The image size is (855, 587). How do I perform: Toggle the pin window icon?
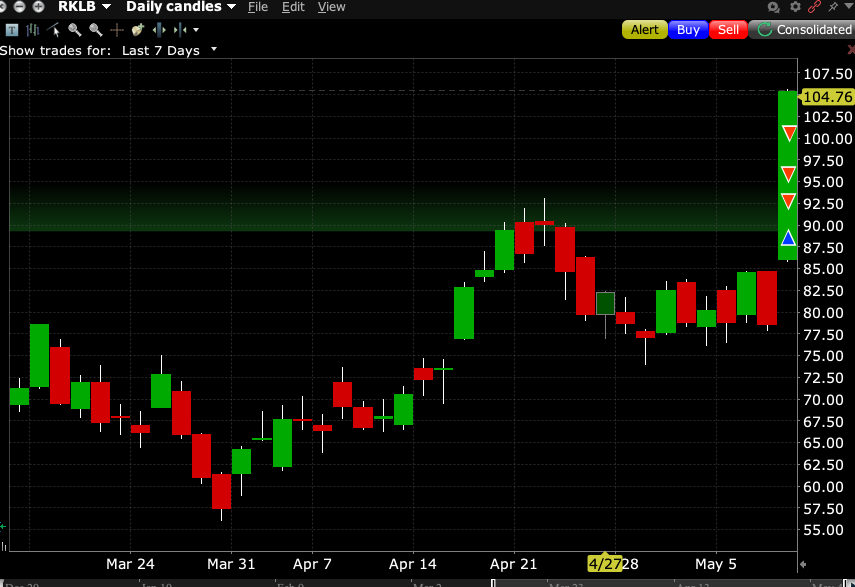click(x=833, y=7)
